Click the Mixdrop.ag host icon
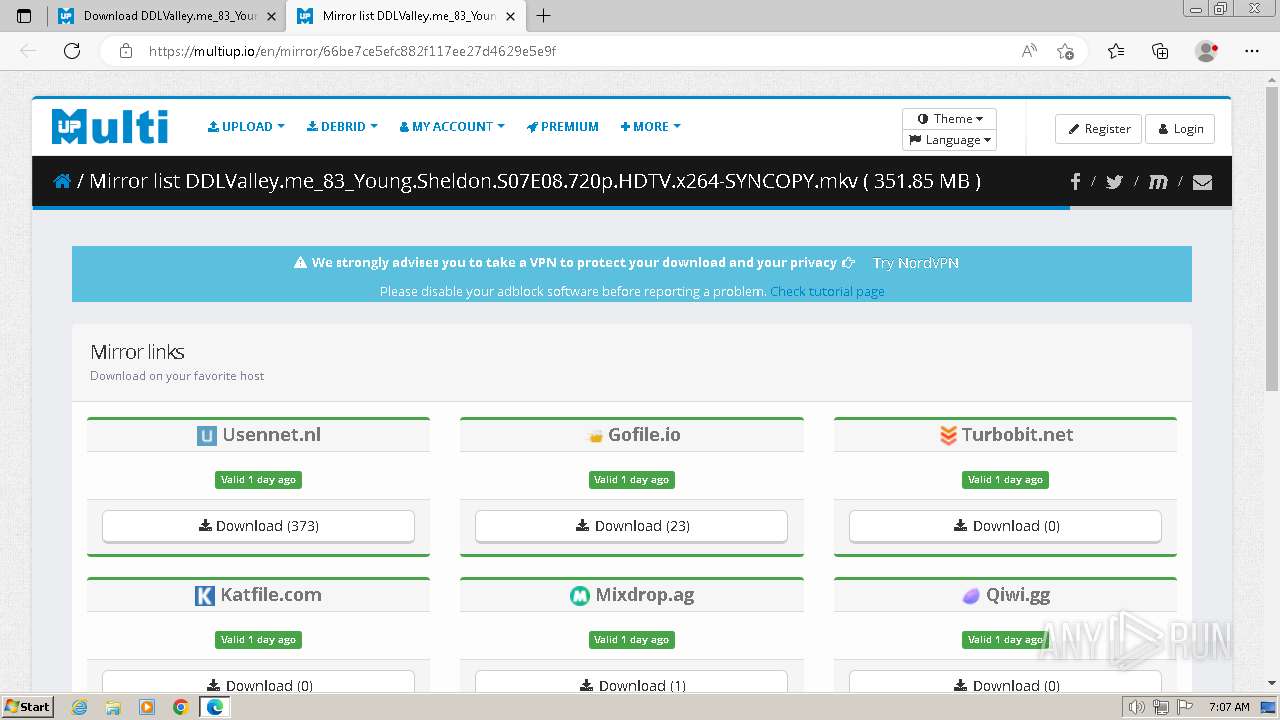Screen dimensions: 1280x720 coord(579,595)
